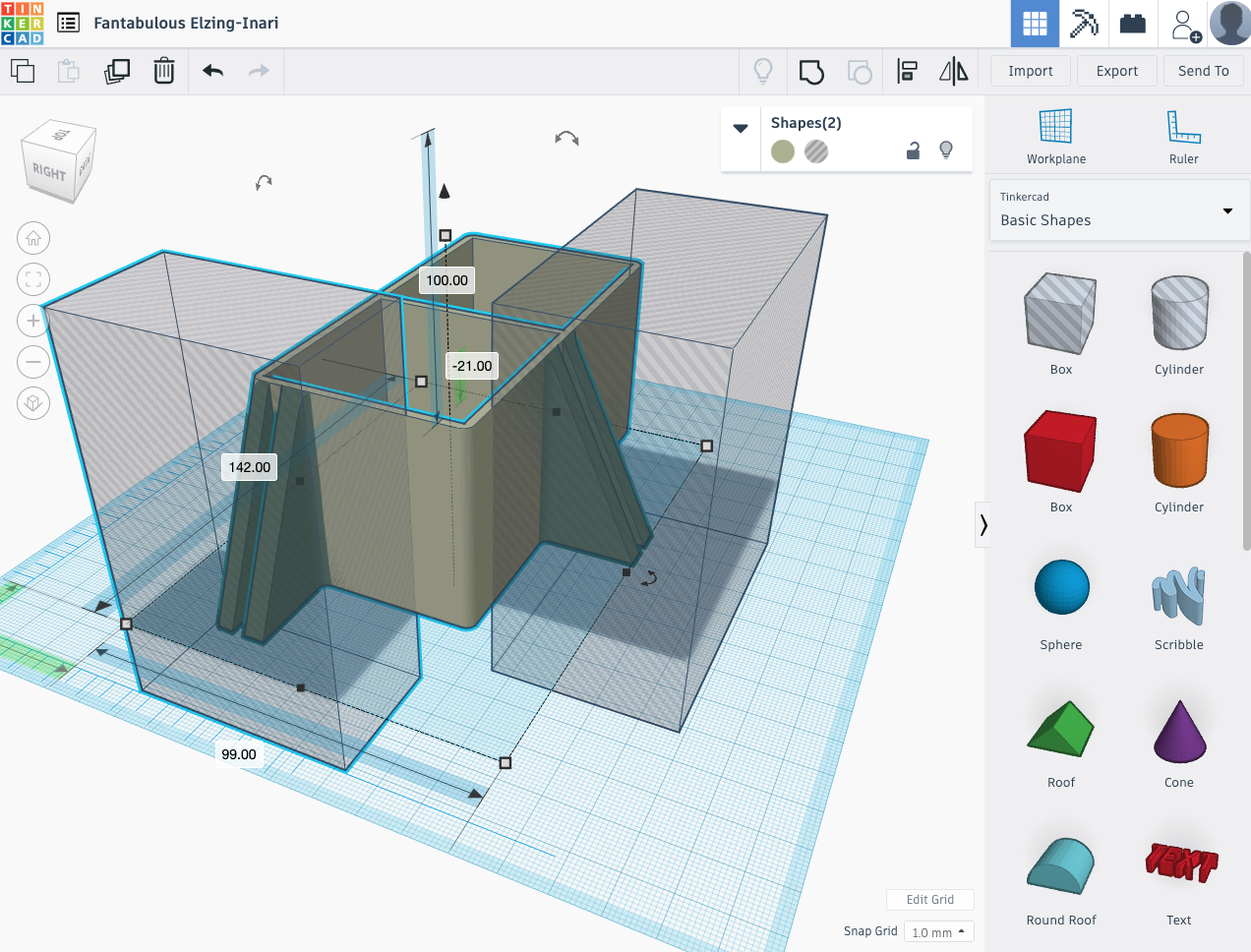This screenshot has width=1251, height=952.
Task: Edit the design name Fantabulous Elzing-Inari
Action: [x=186, y=23]
